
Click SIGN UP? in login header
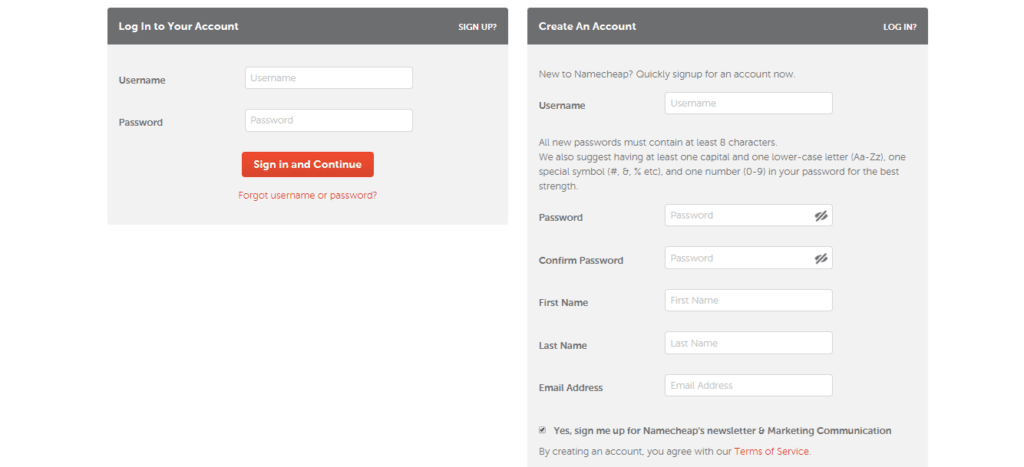pyautogui.click(x=477, y=27)
